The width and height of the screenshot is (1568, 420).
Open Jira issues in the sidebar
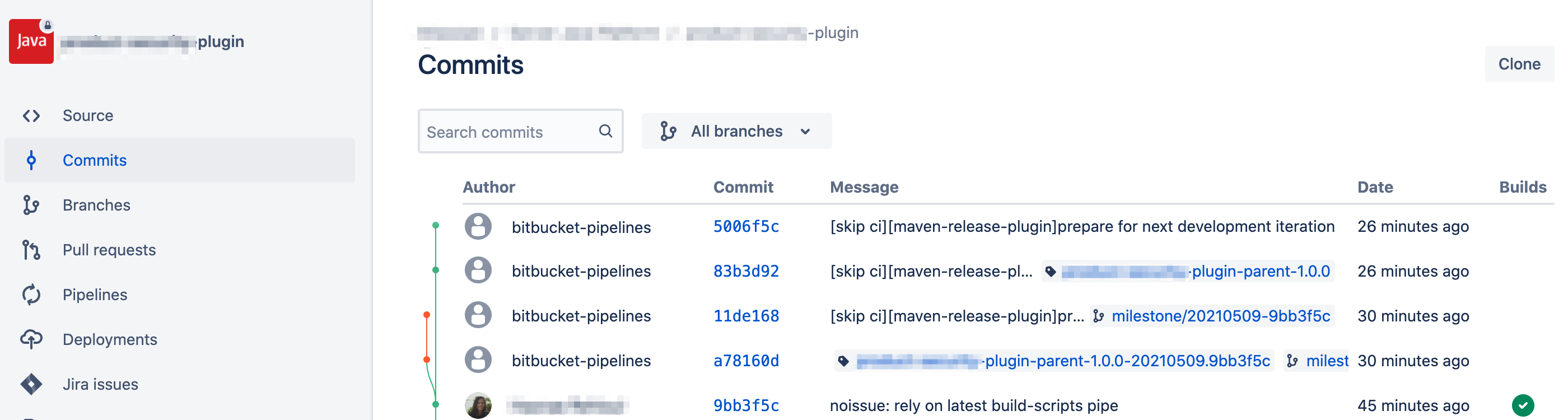click(x=180, y=385)
